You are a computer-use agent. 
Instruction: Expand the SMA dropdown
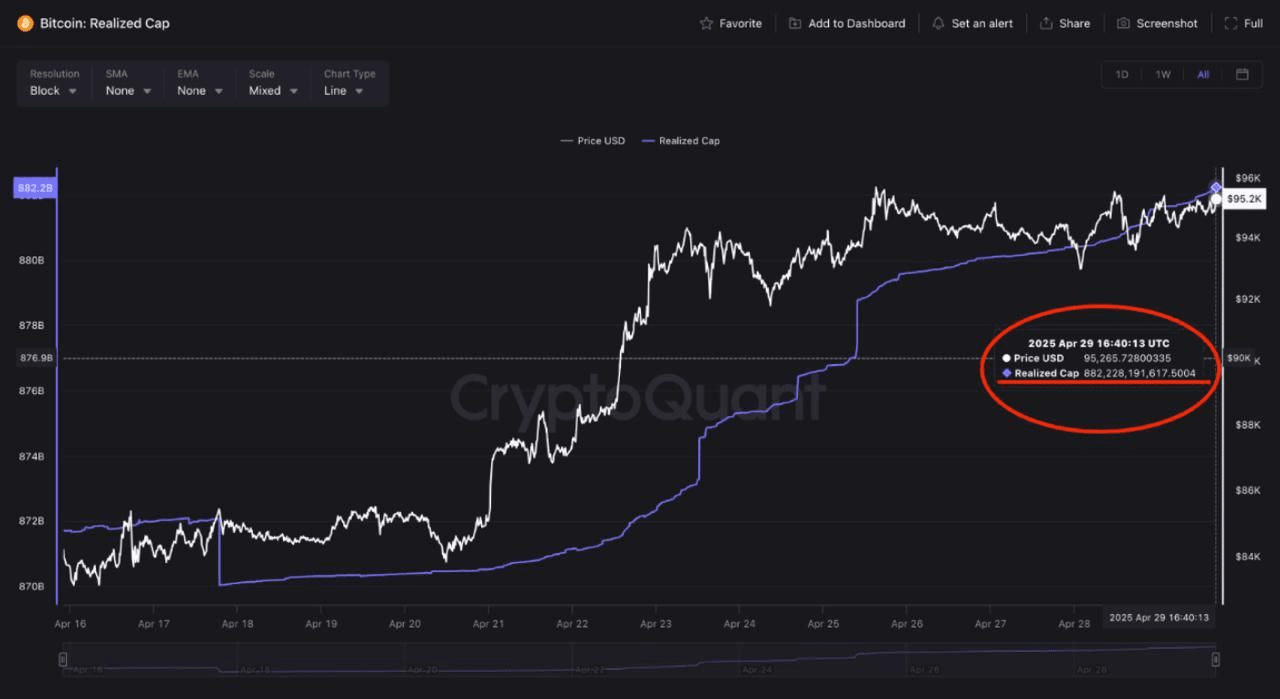128,90
